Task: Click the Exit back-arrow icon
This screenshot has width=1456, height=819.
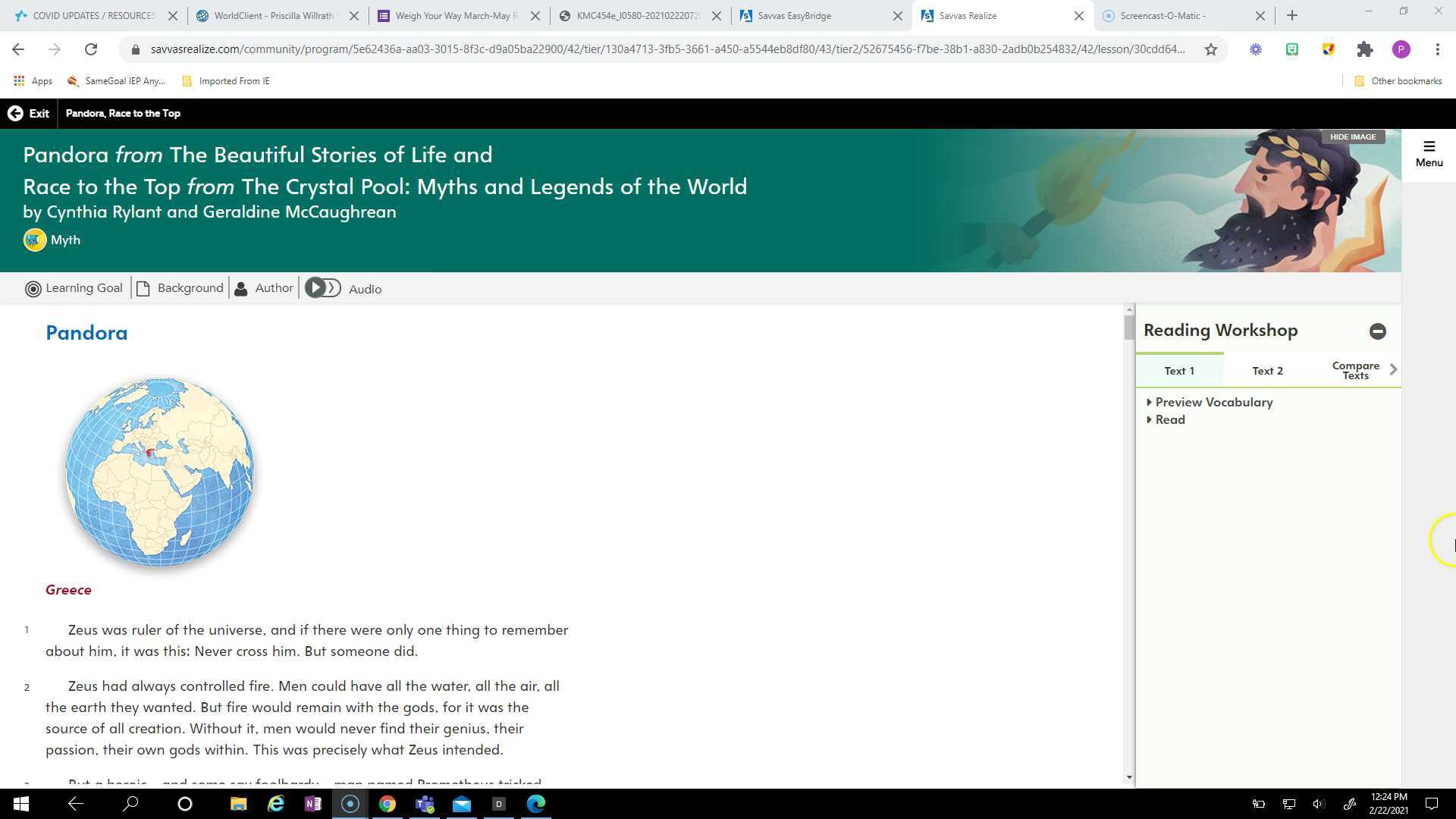Action: point(15,114)
